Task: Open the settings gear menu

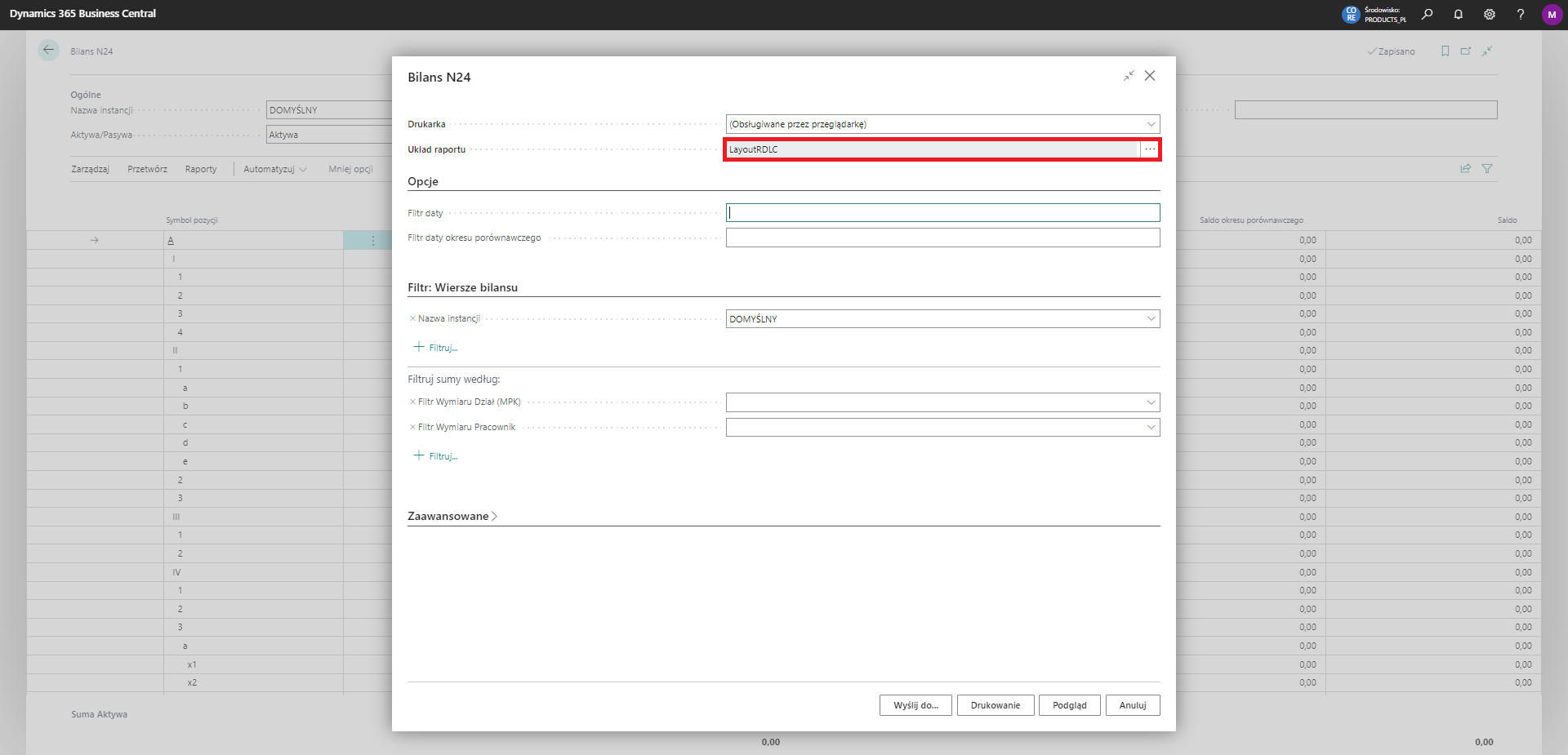Action: point(1489,14)
